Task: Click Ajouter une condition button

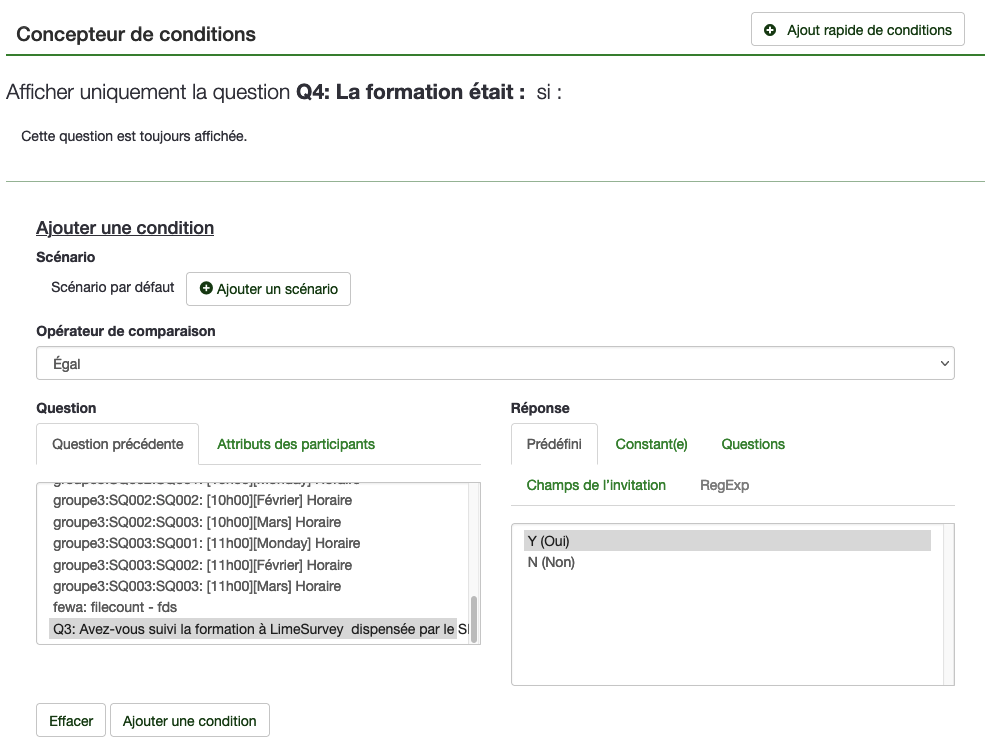Action: click(189, 721)
